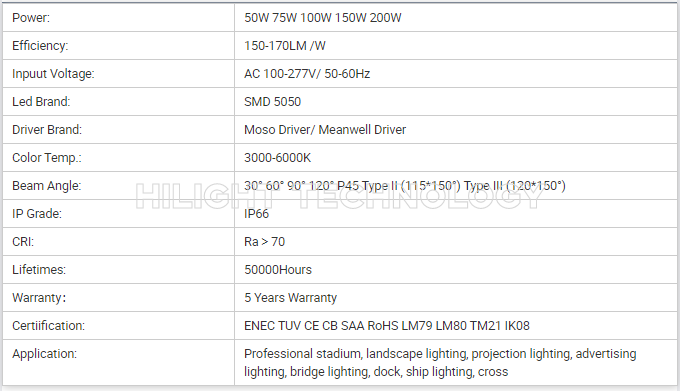Click the AC 100-277V/ 50-60Hz value
This screenshot has height=391, width=680.
click(307, 74)
